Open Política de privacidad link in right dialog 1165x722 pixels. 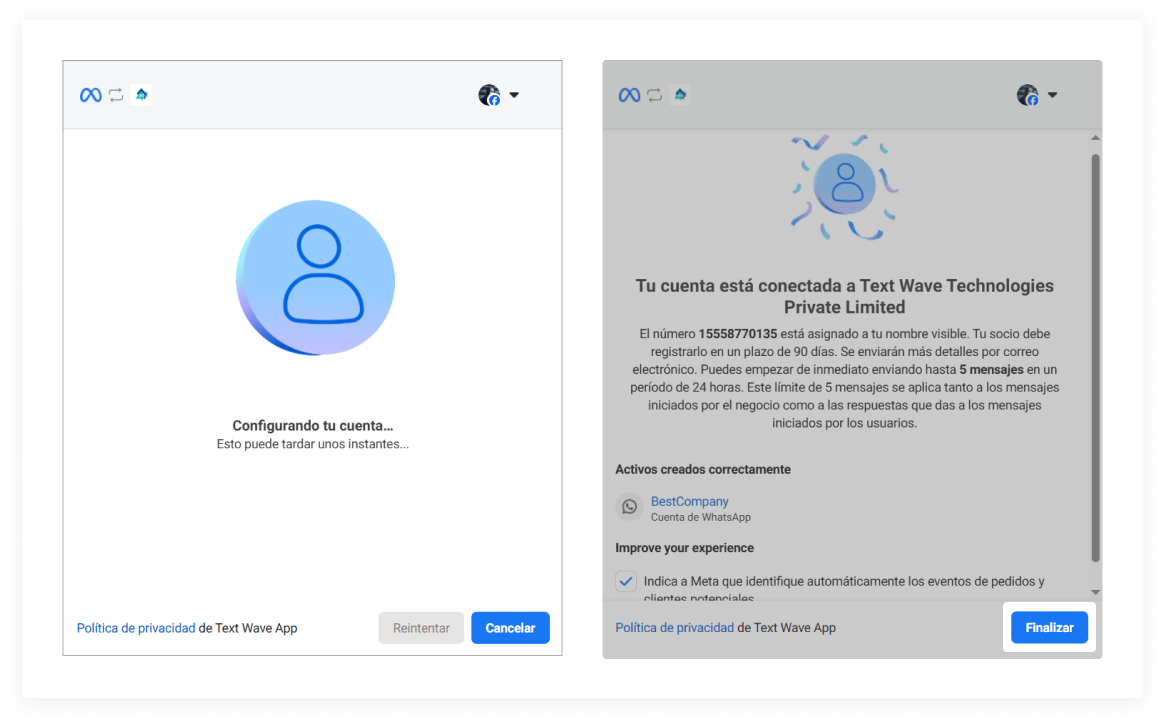tap(674, 628)
